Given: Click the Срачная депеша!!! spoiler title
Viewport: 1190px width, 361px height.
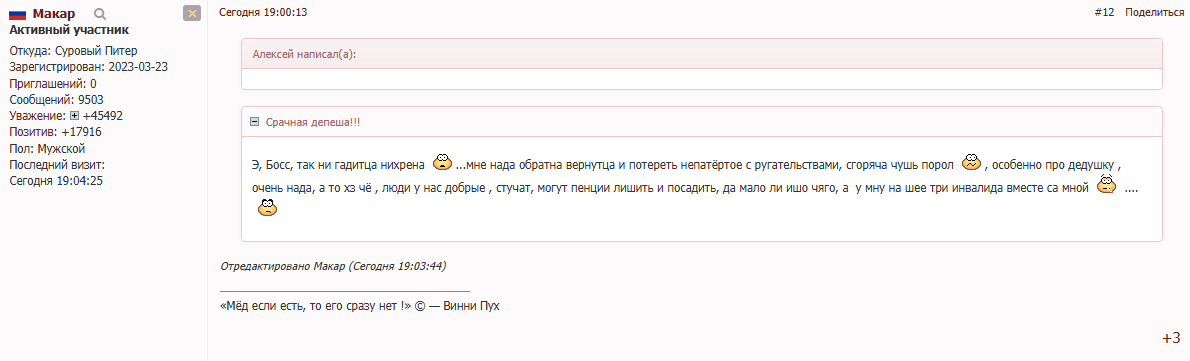Looking at the screenshot, I should coord(313,122).
